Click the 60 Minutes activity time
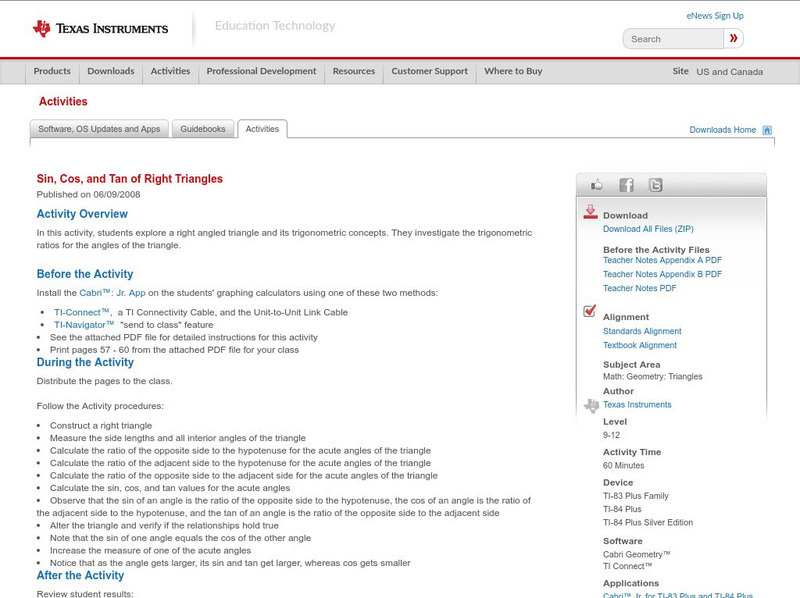The height and width of the screenshot is (598, 800). tap(623, 465)
